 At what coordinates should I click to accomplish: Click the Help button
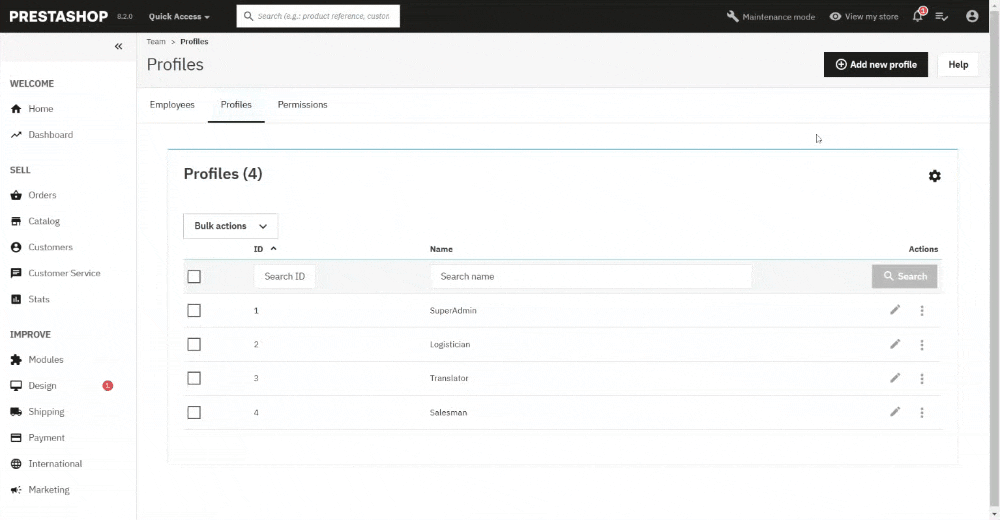click(958, 64)
